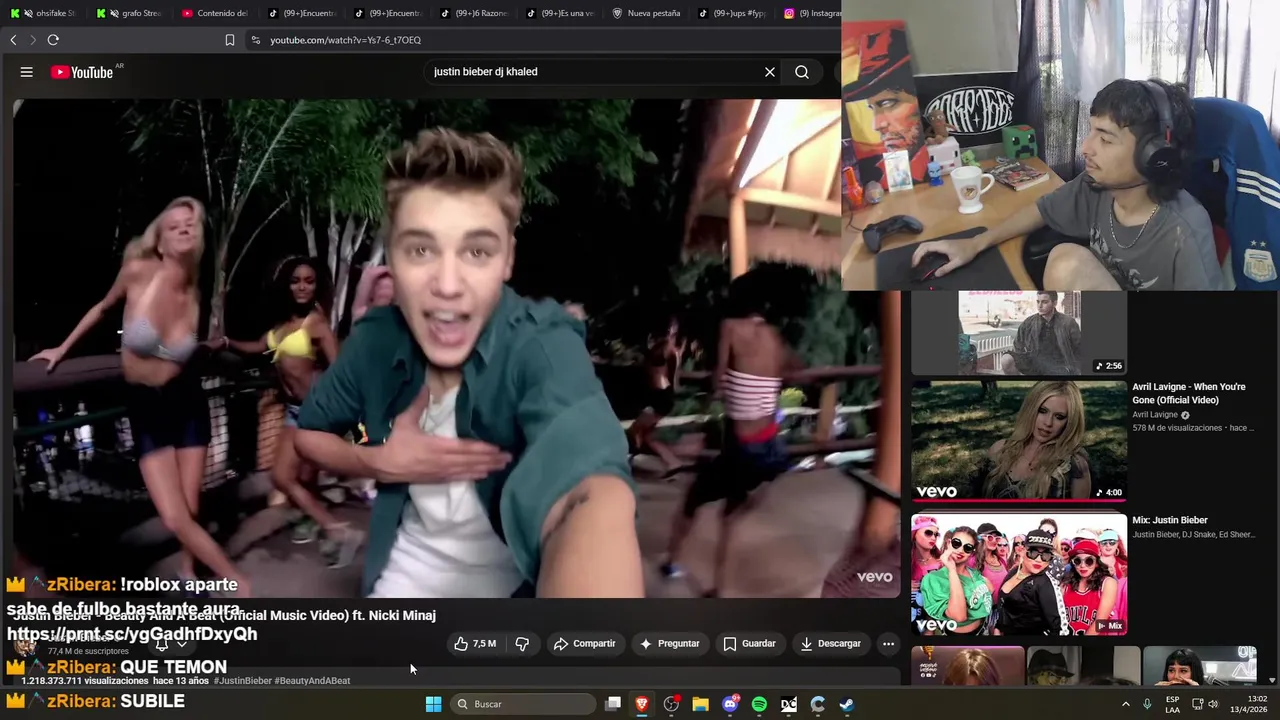This screenshot has width=1280, height=720.
Task: Open the blue C app on the taskbar
Action: point(818,704)
